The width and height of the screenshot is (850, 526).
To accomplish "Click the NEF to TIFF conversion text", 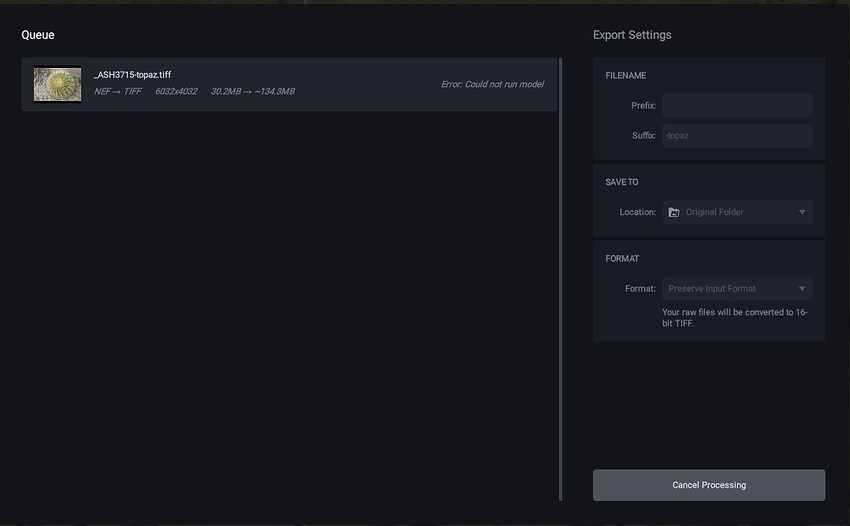I will (x=118, y=92).
